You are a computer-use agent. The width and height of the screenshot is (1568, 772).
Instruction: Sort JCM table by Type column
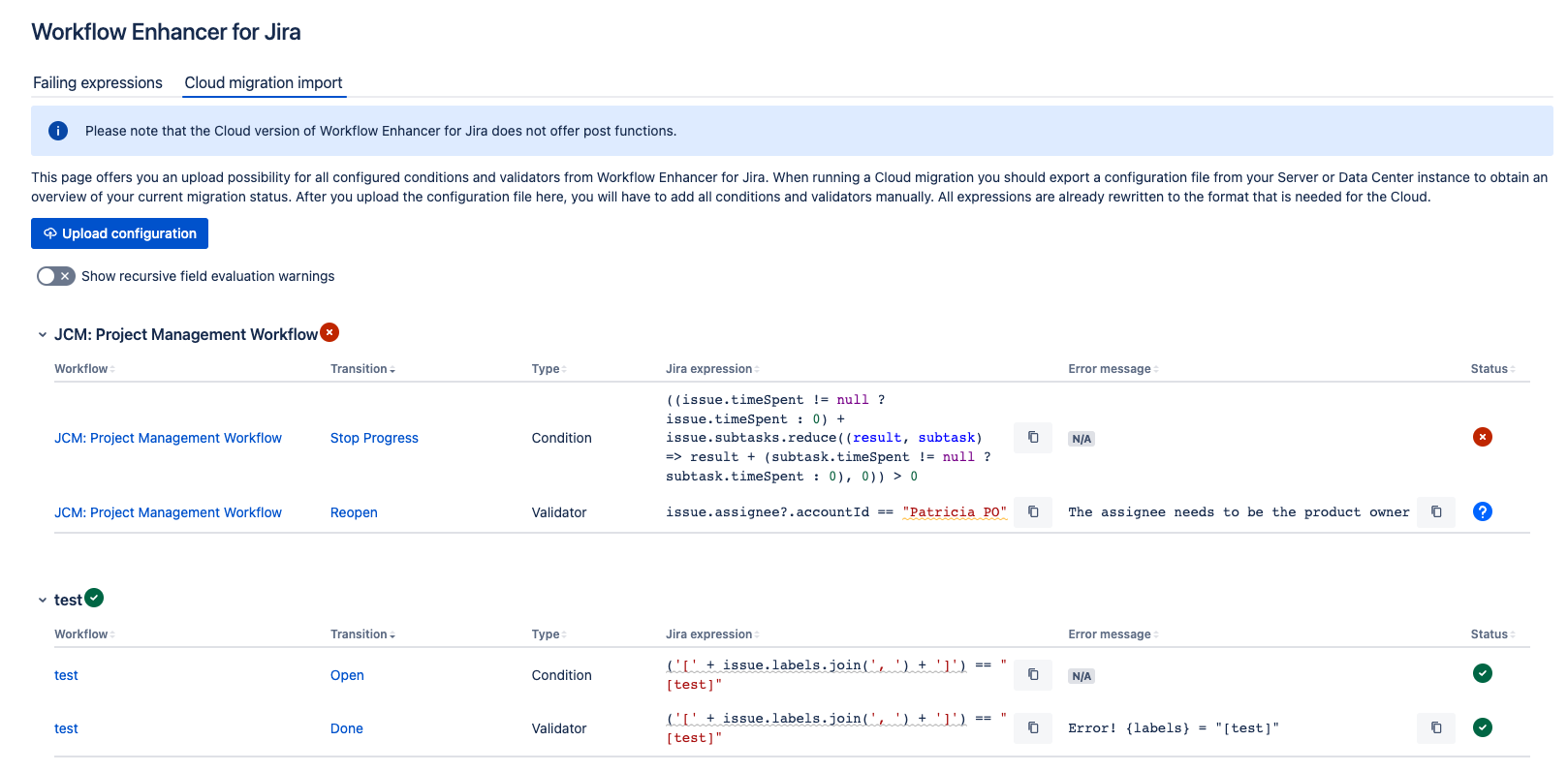coord(549,369)
